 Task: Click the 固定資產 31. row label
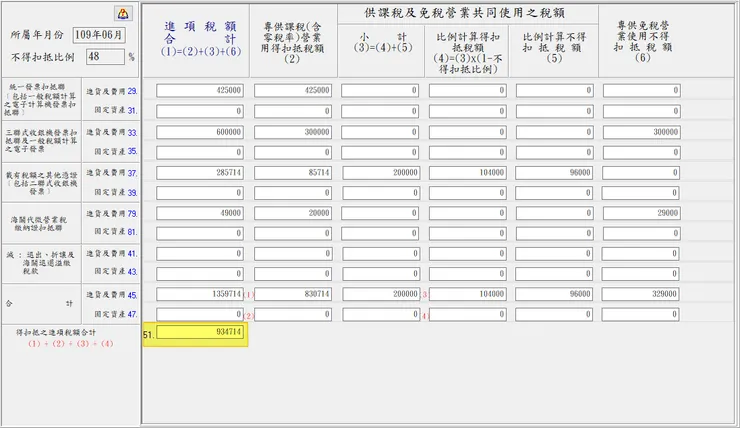pos(116,110)
